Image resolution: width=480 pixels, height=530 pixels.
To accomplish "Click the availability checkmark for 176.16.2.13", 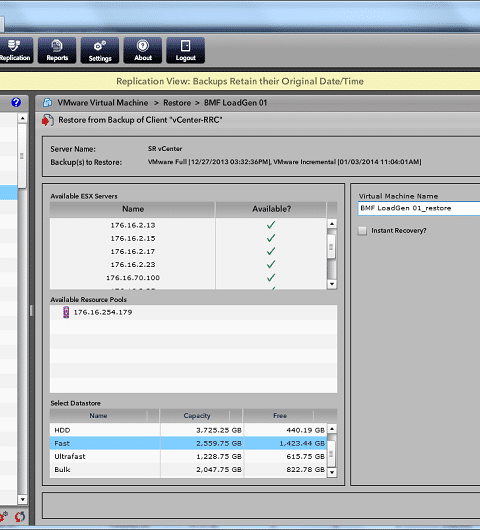I will pyautogui.click(x=271, y=225).
